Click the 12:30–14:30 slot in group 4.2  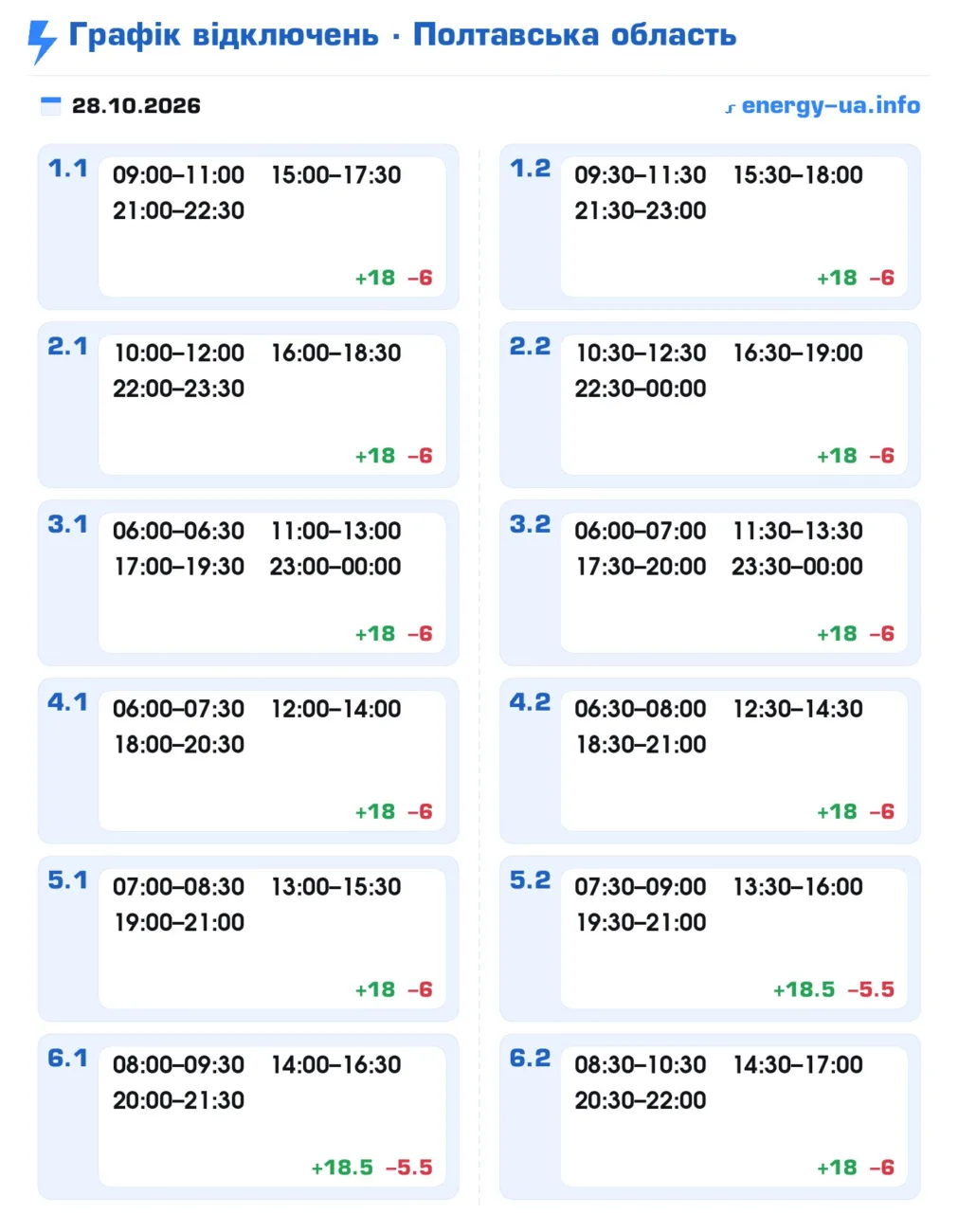point(798,709)
